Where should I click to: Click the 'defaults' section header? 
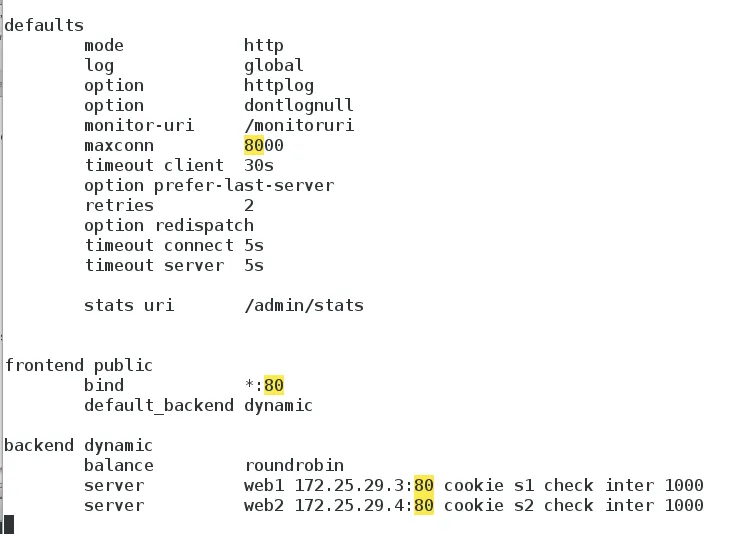click(44, 25)
